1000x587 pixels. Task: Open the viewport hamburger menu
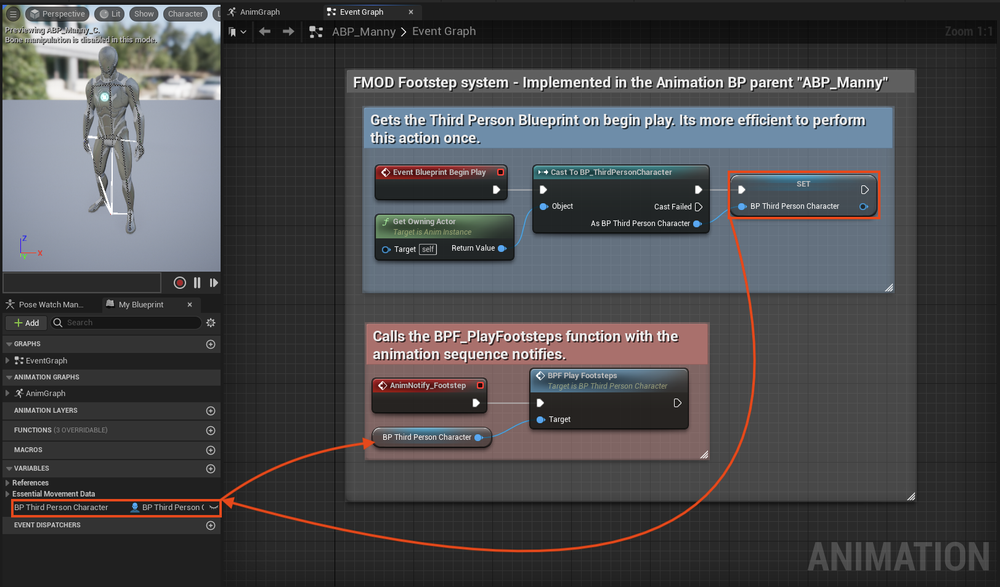tap(12, 13)
